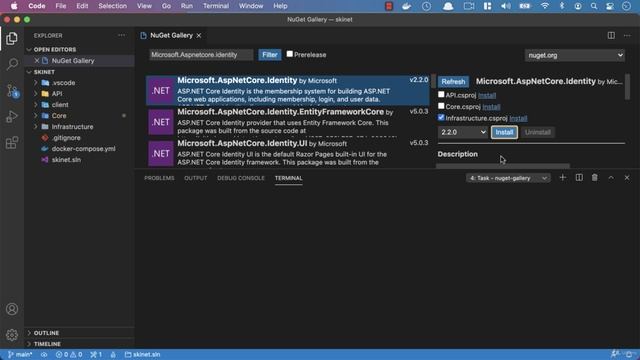Open Explorer more actions ellipsis
Viewport: 640px width, 360px height.
pyautogui.click(x=122, y=36)
